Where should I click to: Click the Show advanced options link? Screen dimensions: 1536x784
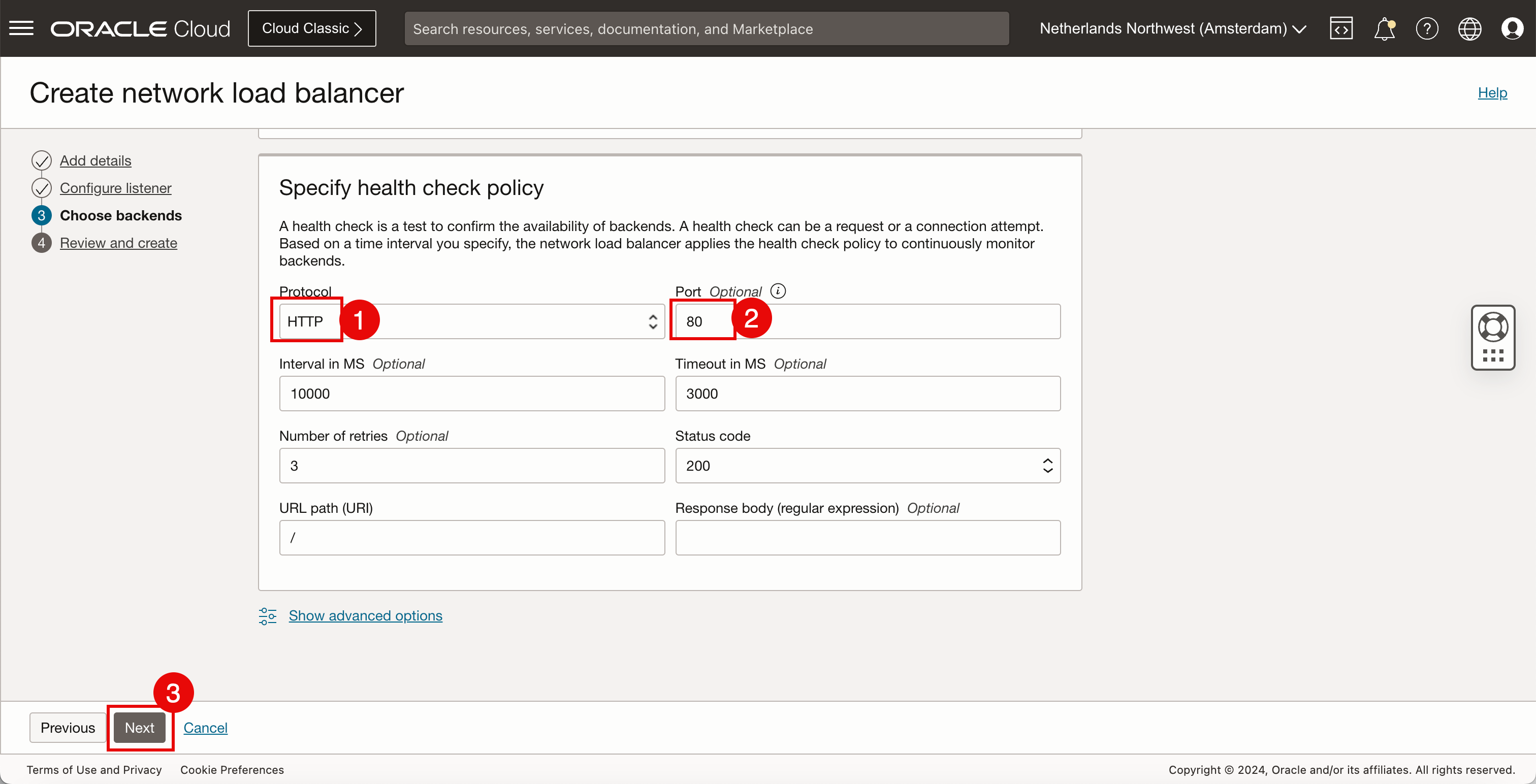[x=365, y=615]
